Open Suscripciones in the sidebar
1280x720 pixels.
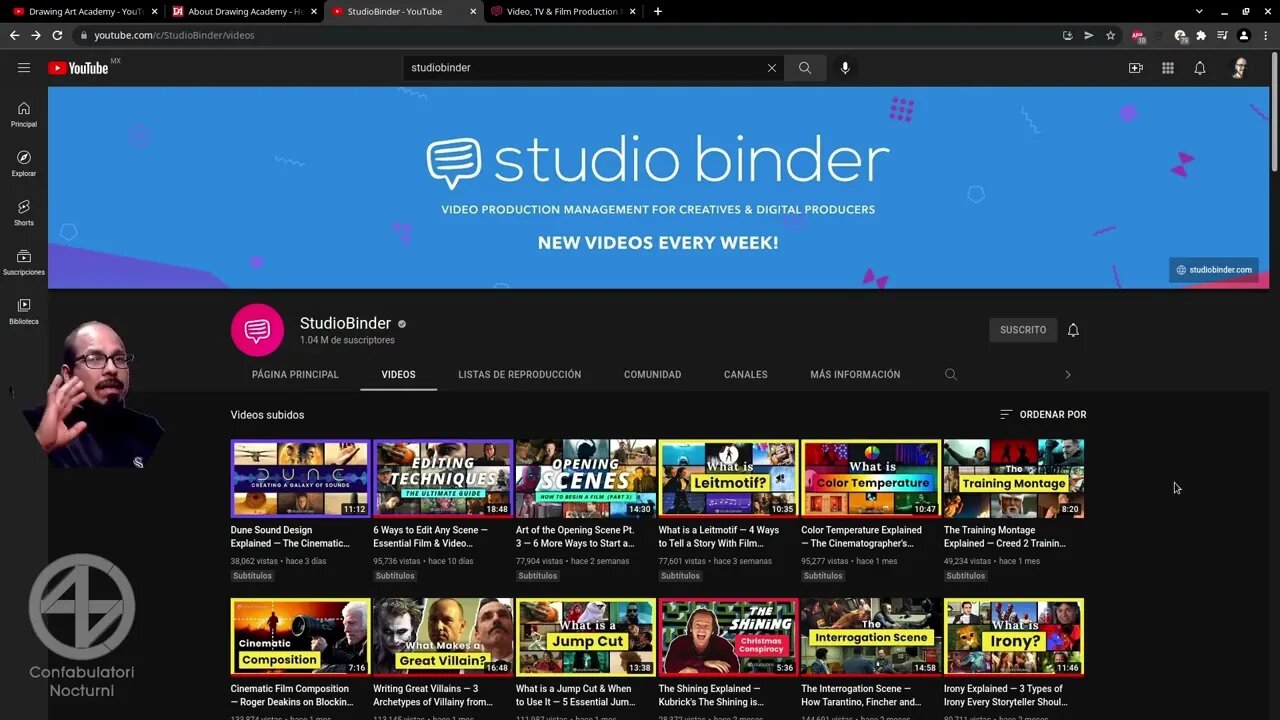coord(24,262)
